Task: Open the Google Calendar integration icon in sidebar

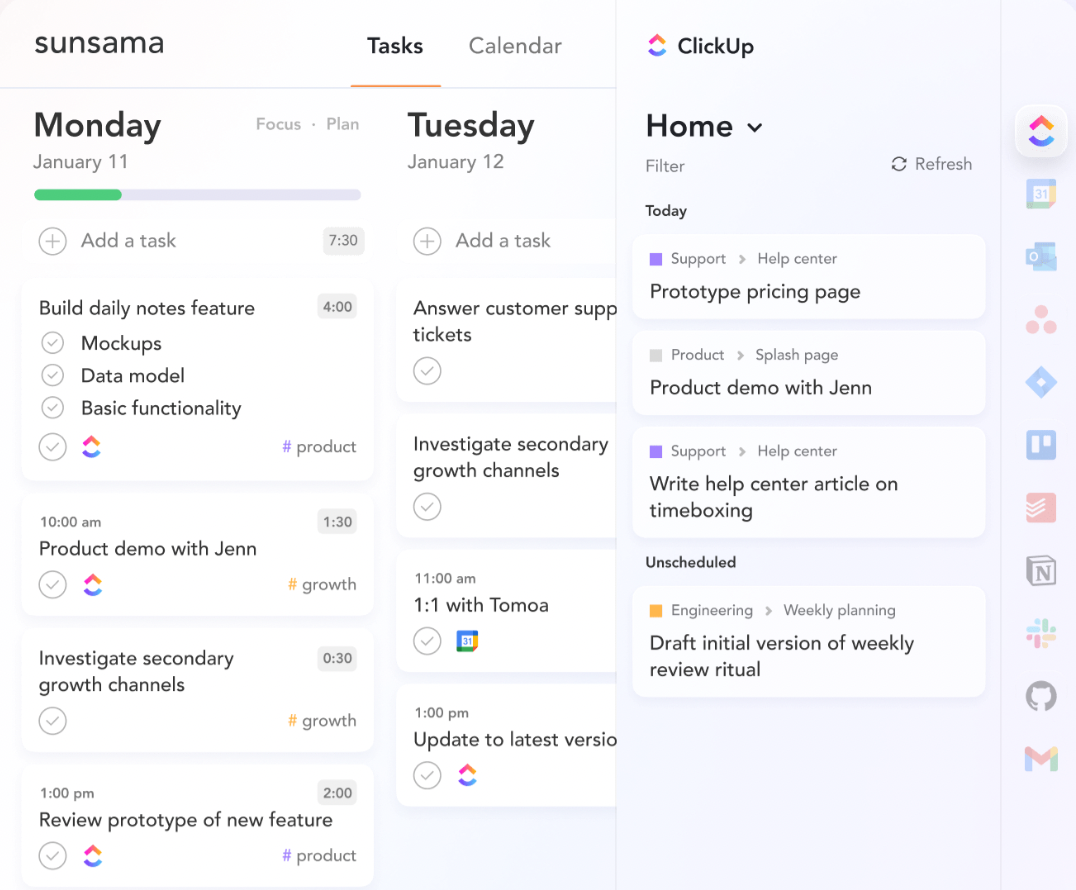Action: (x=1041, y=194)
